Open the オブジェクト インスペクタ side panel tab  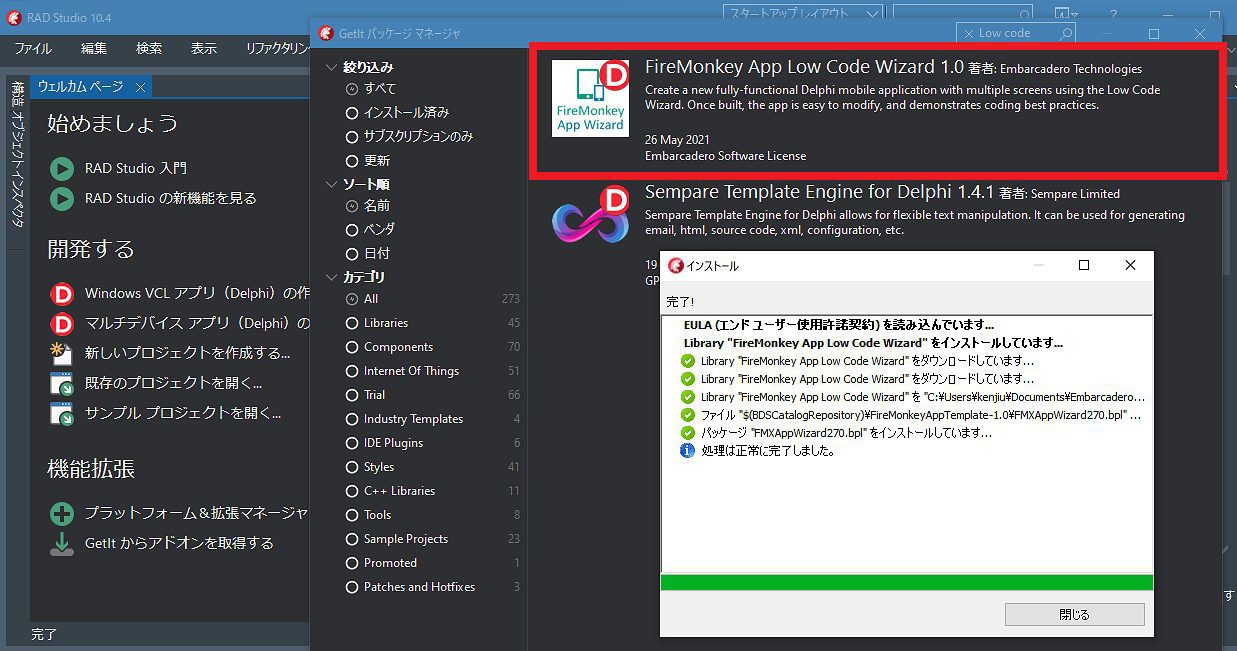[17, 170]
